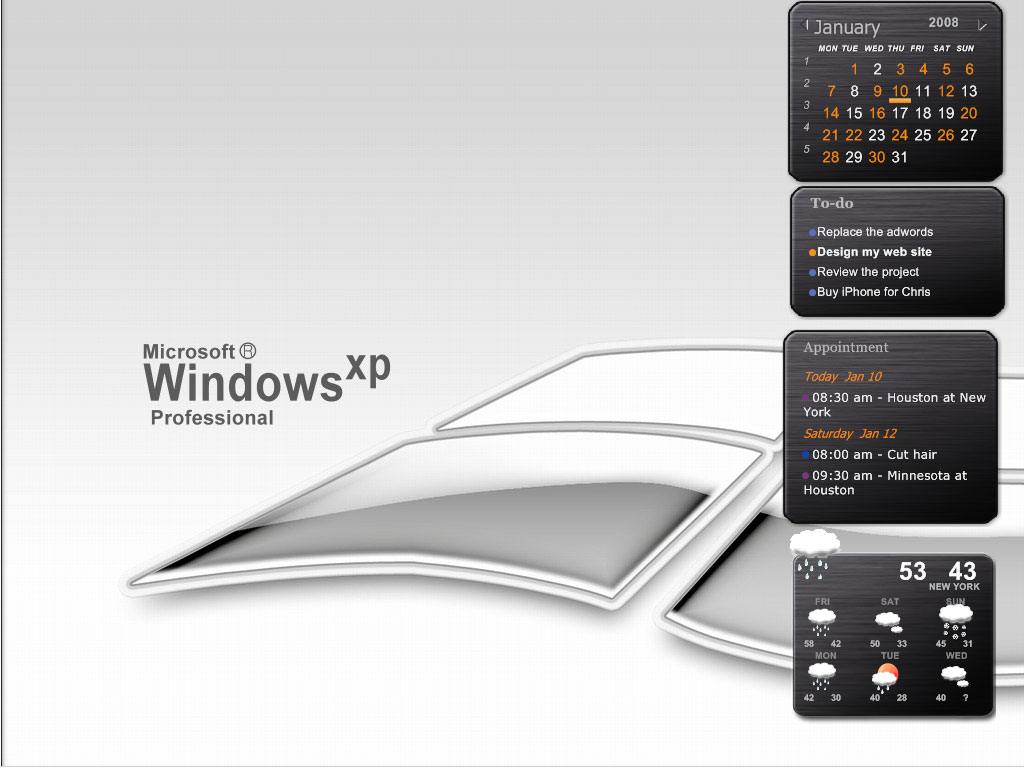
Task: Click blue bullet beside Buy iPhone for Chris
Action: click(x=812, y=293)
